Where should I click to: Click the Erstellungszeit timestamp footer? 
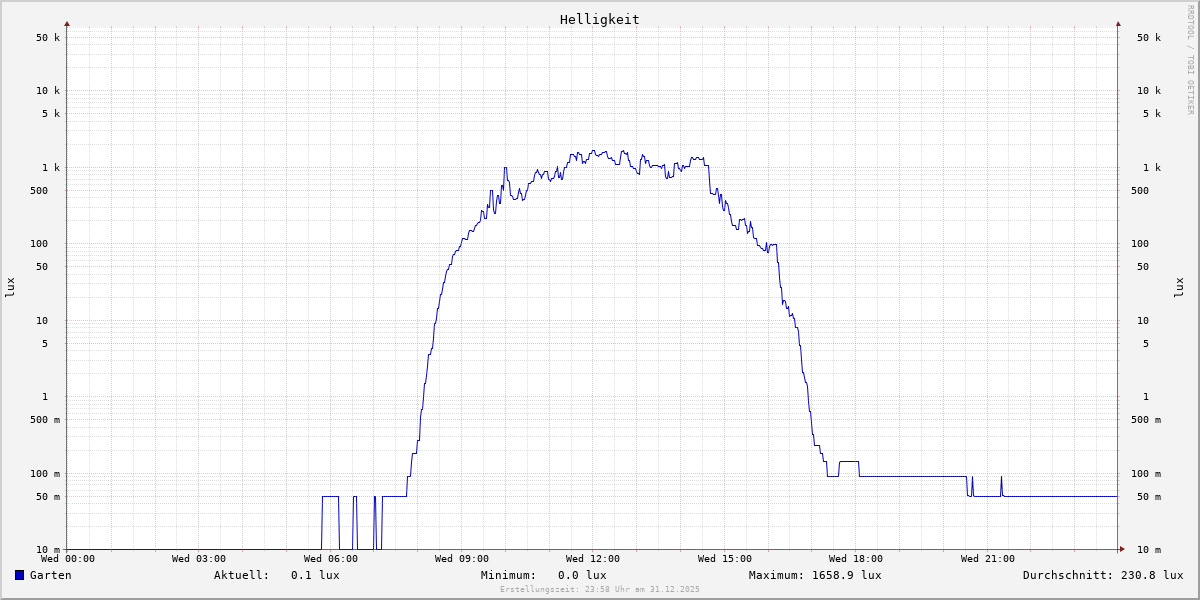coord(600,589)
